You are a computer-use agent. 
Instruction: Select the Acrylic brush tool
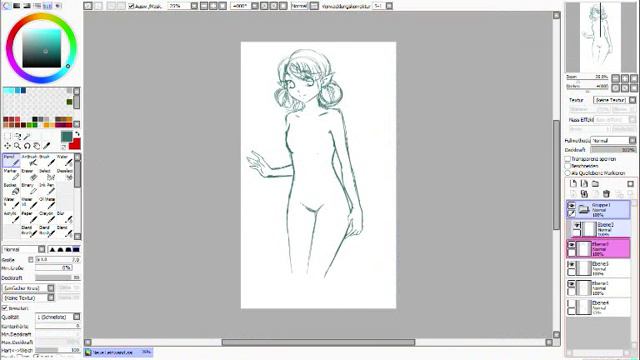(x=11, y=218)
